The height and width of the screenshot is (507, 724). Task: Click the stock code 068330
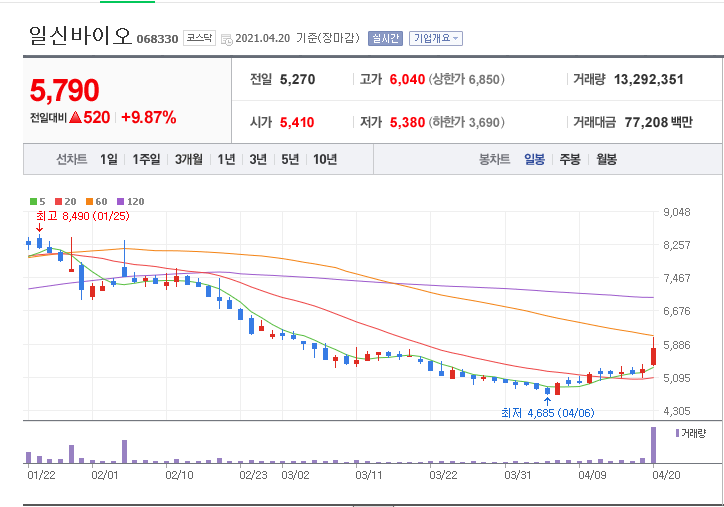pos(157,39)
